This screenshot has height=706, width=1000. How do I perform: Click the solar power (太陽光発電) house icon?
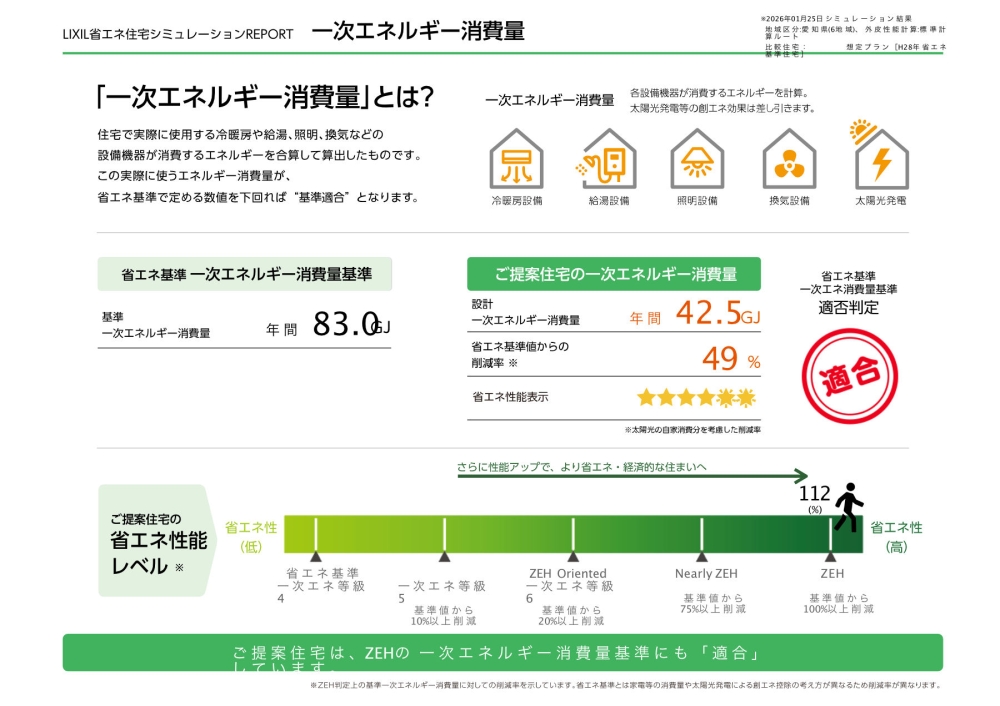880,158
